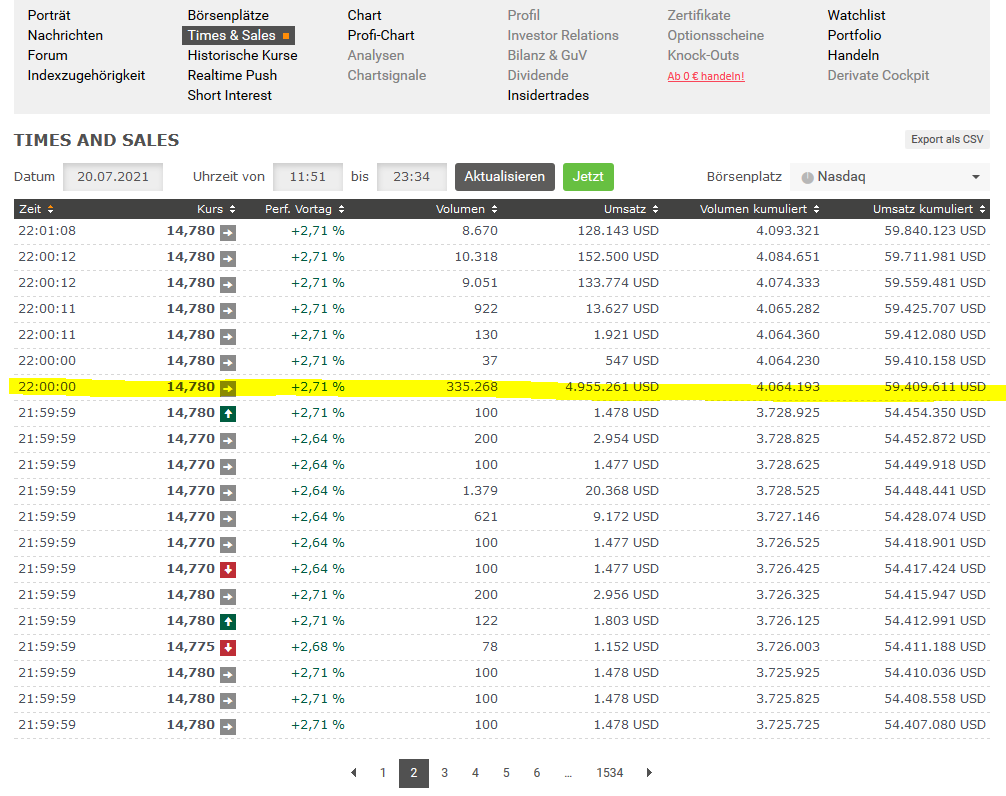Click green up arrow in 54.454.350 USD row
Viewport: 1006px width, 796px height.
point(228,414)
